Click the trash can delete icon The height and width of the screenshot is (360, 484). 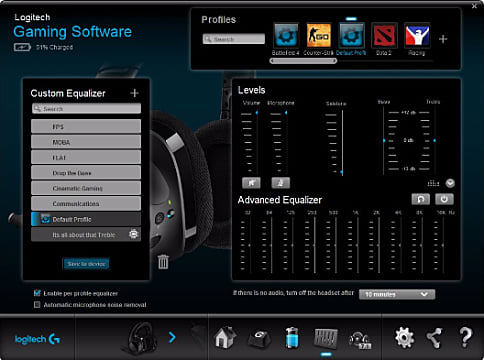163,262
